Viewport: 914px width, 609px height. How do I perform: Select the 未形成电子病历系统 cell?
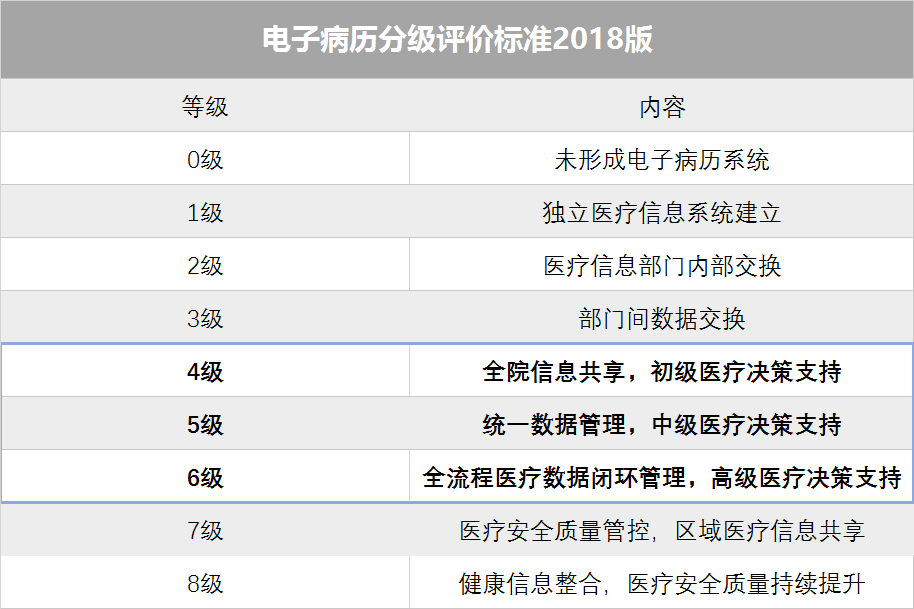click(662, 160)
